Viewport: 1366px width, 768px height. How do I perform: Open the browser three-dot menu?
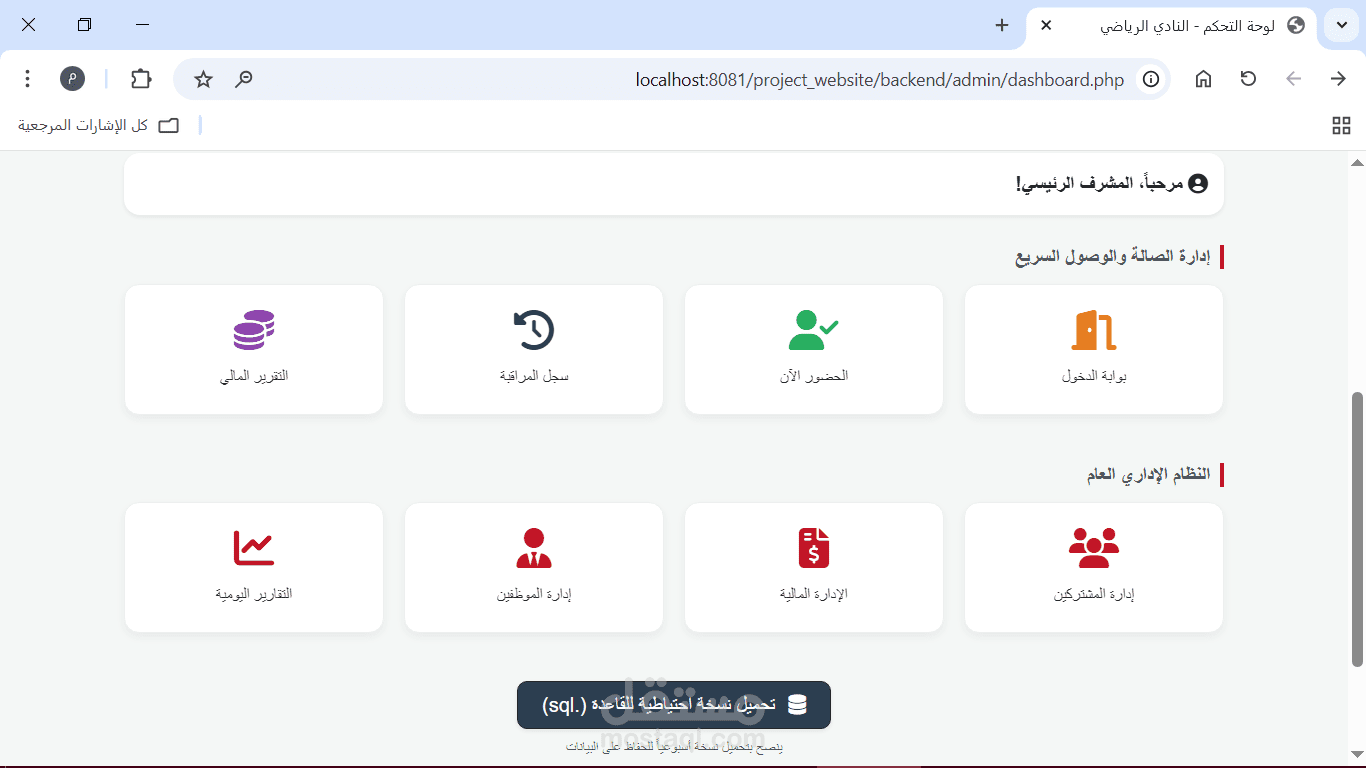click(x=27, y=78)
